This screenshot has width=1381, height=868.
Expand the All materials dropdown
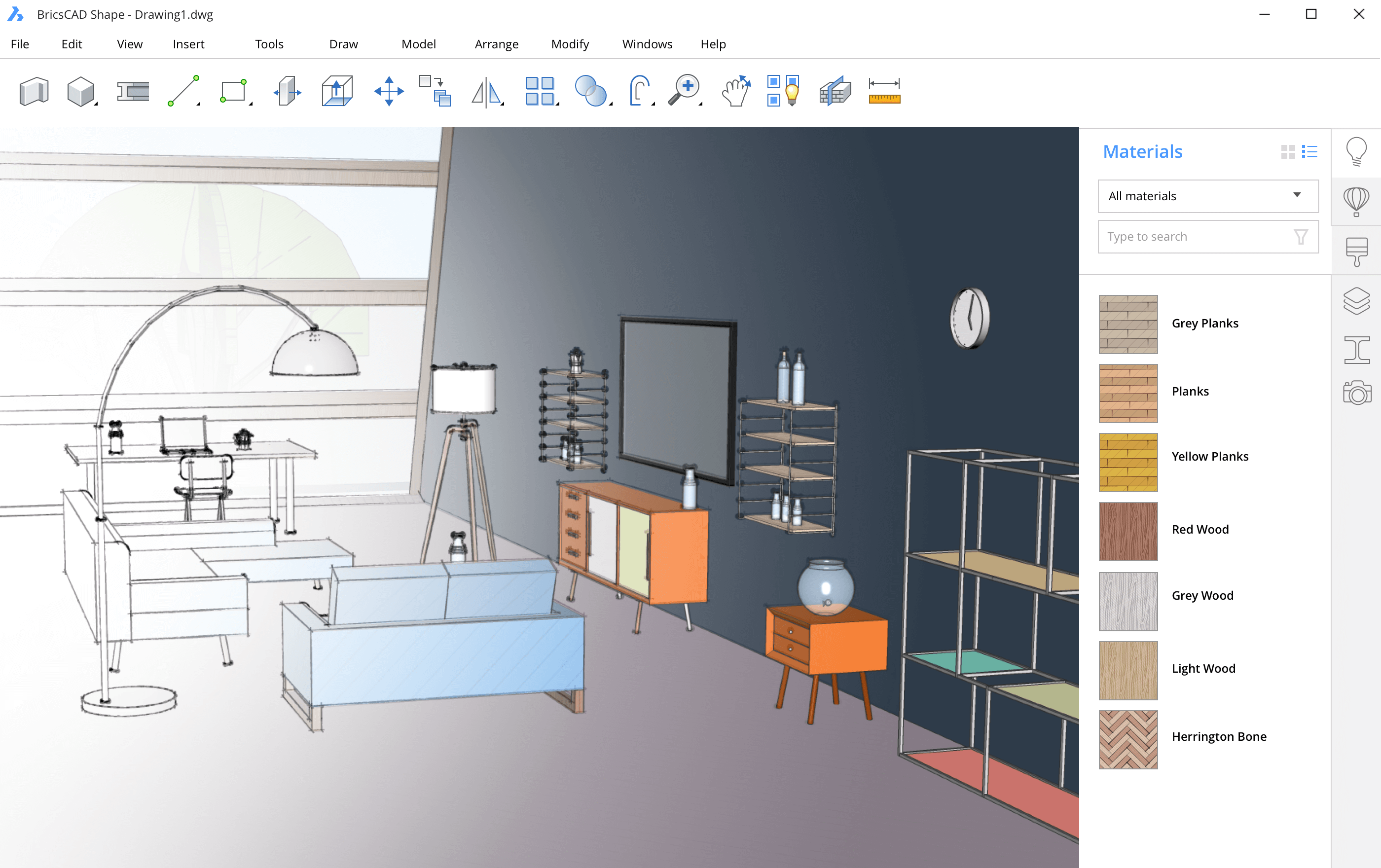[x=1297, y=196]
